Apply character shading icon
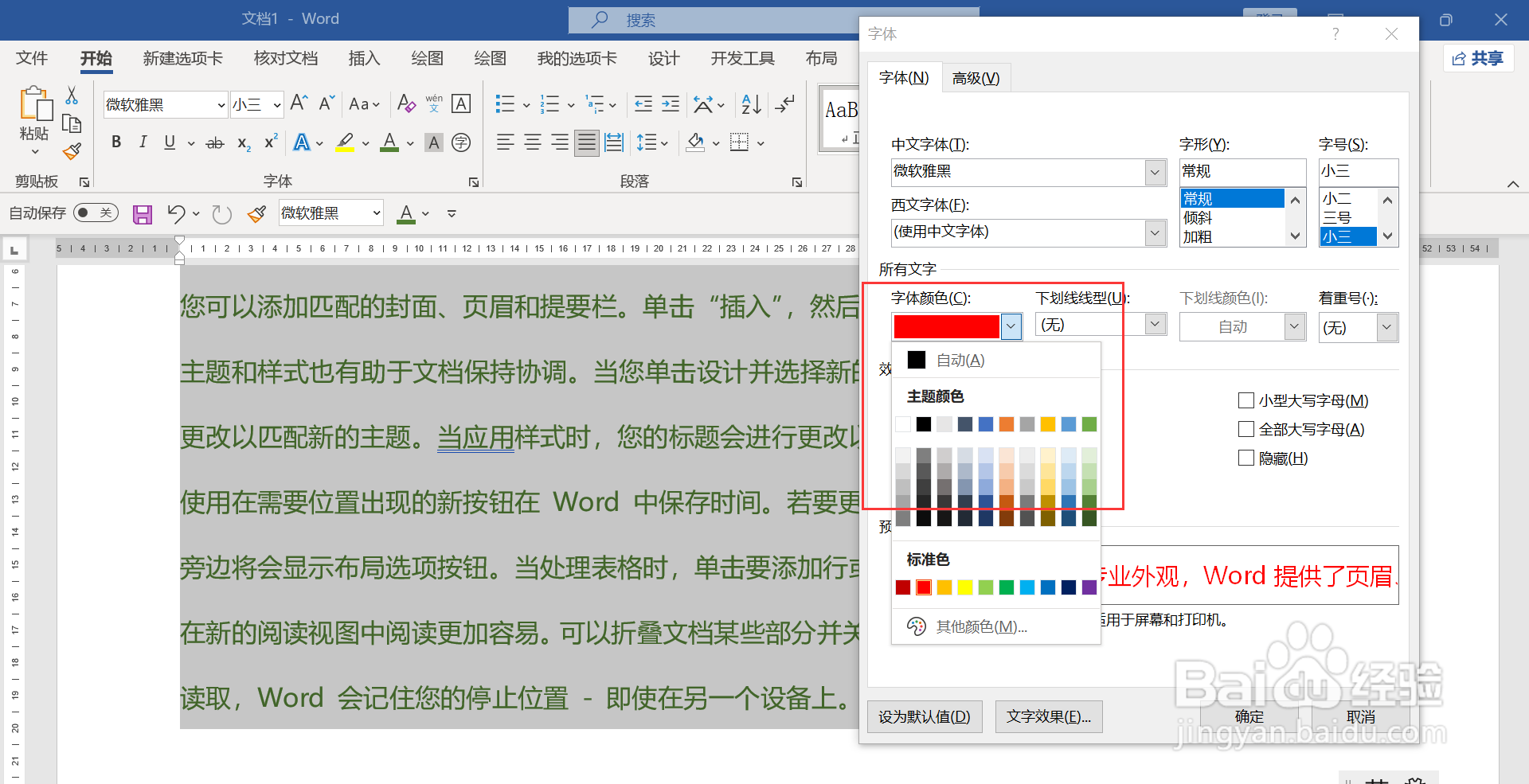The height and width of the screenshot is (784, 1529). tap(434, 142)
